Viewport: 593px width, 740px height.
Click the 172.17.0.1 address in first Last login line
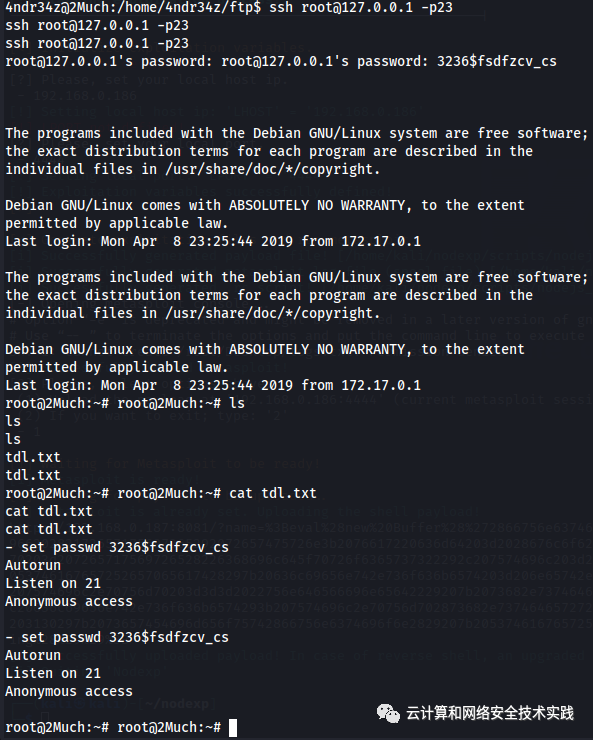381,241
